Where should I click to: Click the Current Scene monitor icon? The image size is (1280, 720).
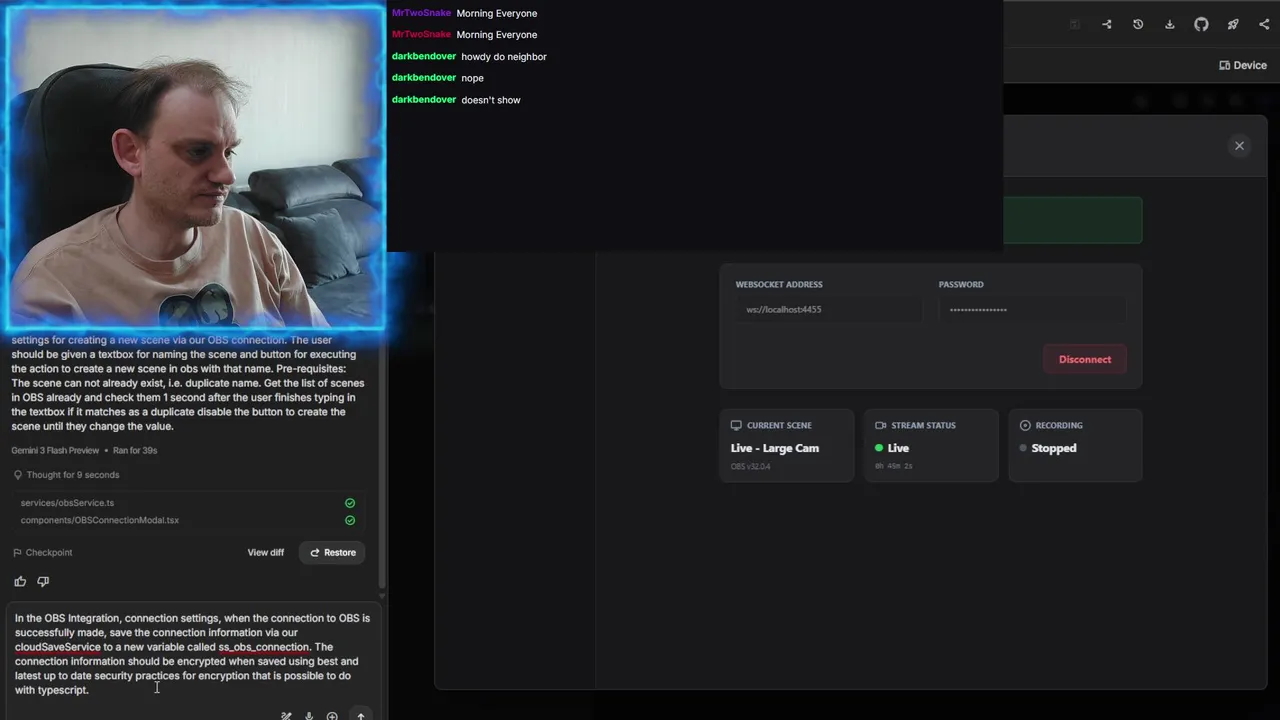[737, 425]
